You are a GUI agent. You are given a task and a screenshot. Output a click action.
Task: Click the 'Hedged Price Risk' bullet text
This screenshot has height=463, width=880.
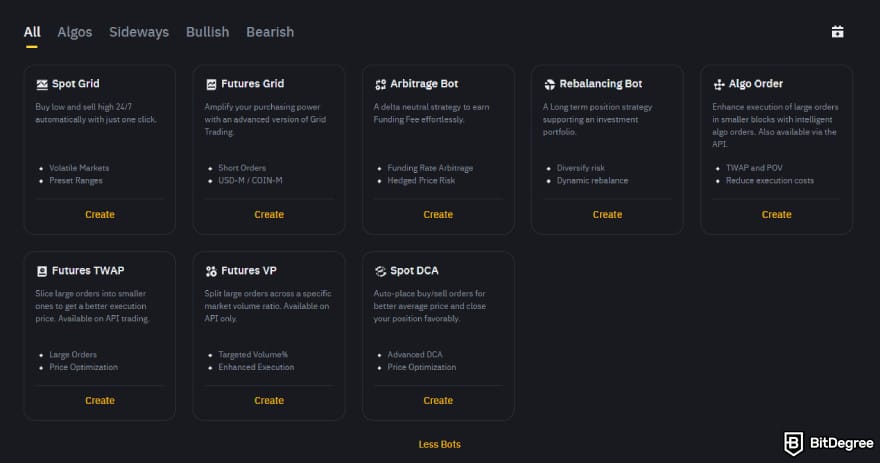point(421,181)
